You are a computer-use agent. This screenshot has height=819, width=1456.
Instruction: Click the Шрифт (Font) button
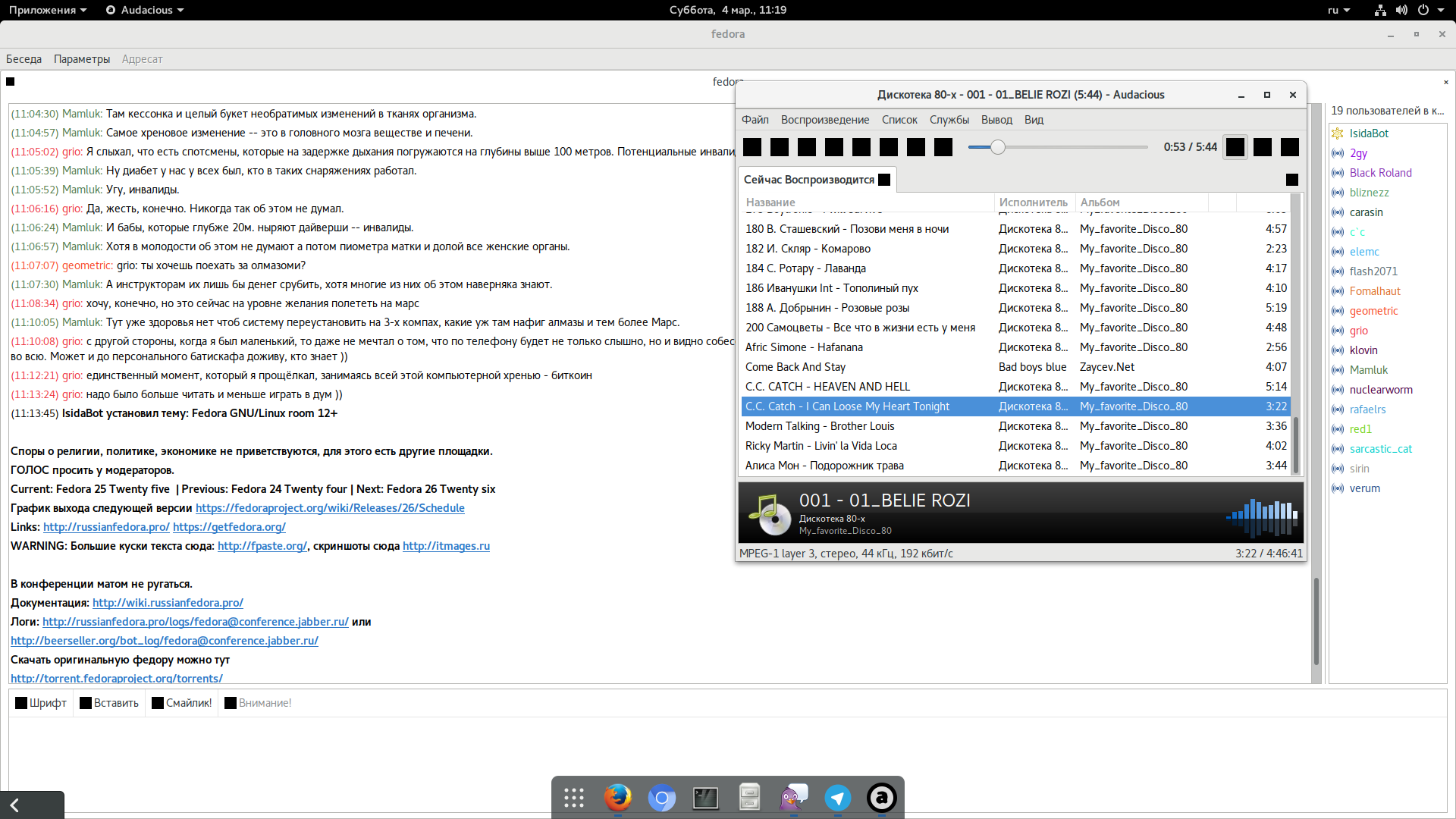click(x=41, y=703)
